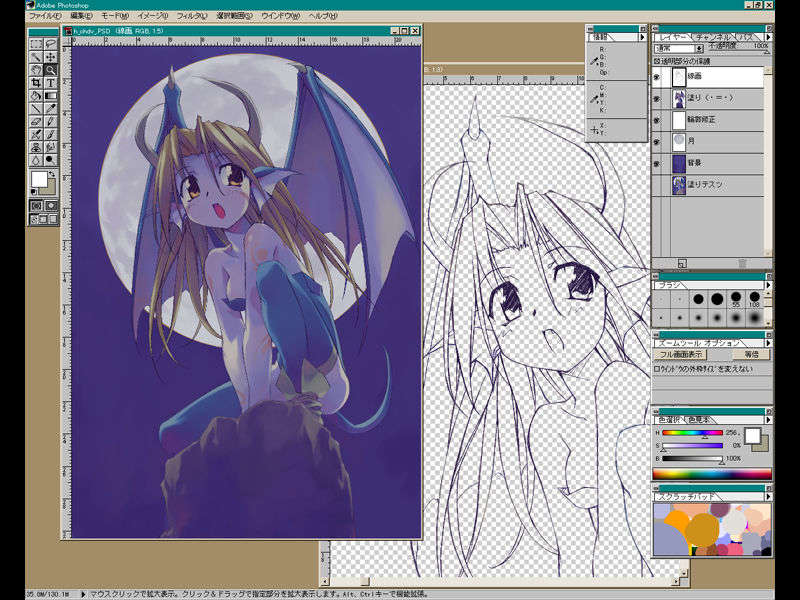Select the Rectangular Marquee tool

[x=36, y=44]
